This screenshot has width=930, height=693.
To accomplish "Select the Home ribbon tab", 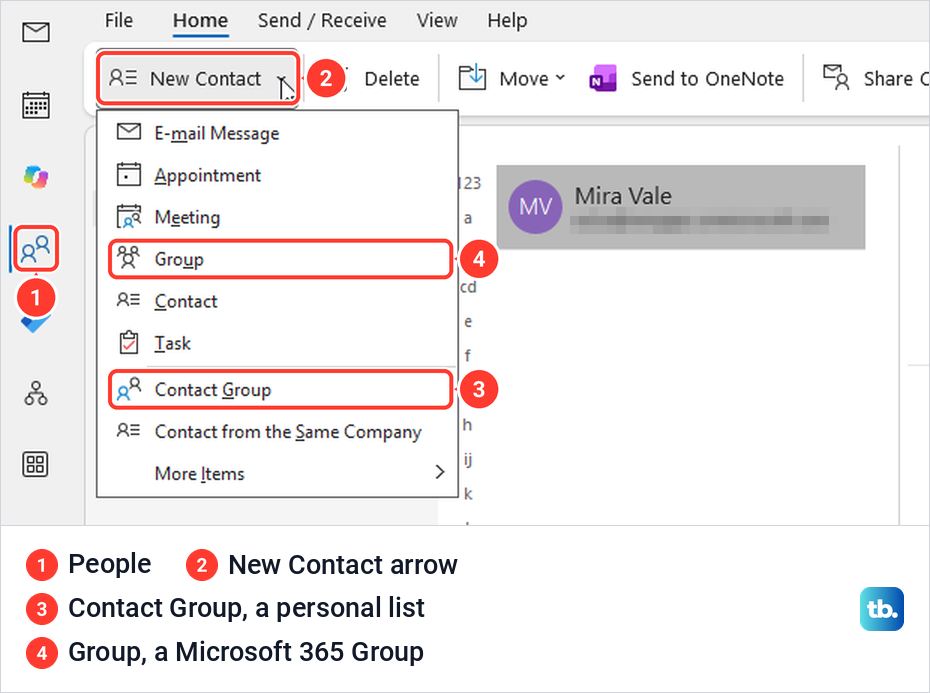I will 200,20.
